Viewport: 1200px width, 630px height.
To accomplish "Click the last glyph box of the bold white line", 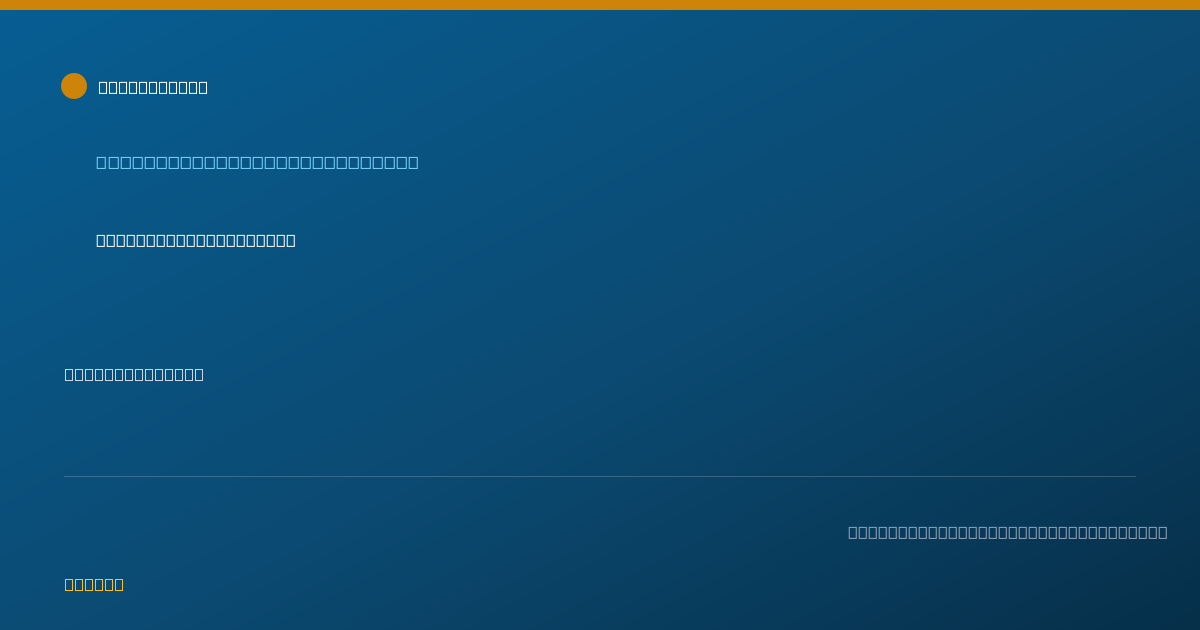I will [x=291, y=240].
